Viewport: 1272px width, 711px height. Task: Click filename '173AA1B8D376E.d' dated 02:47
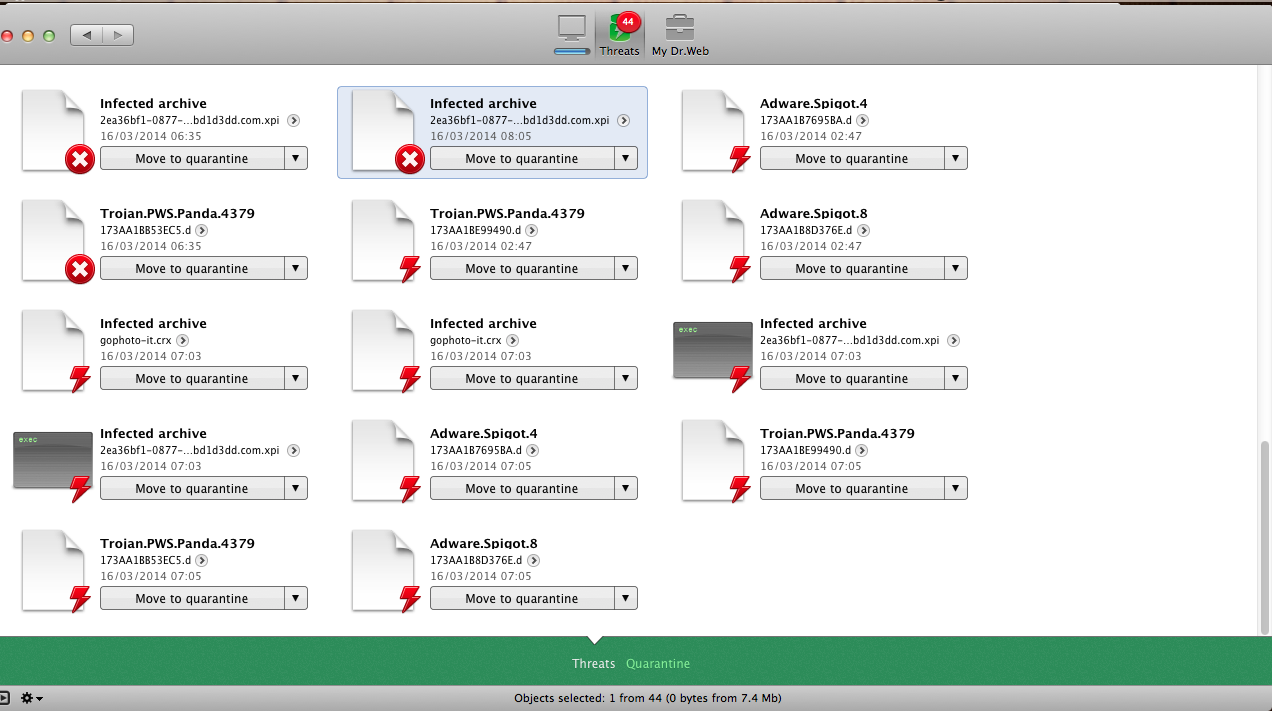point(805,230)
